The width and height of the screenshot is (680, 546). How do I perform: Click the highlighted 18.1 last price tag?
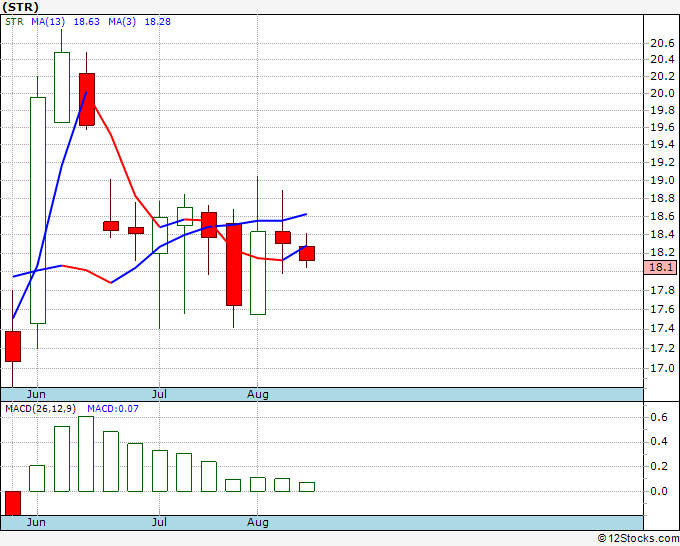(660, 267)
